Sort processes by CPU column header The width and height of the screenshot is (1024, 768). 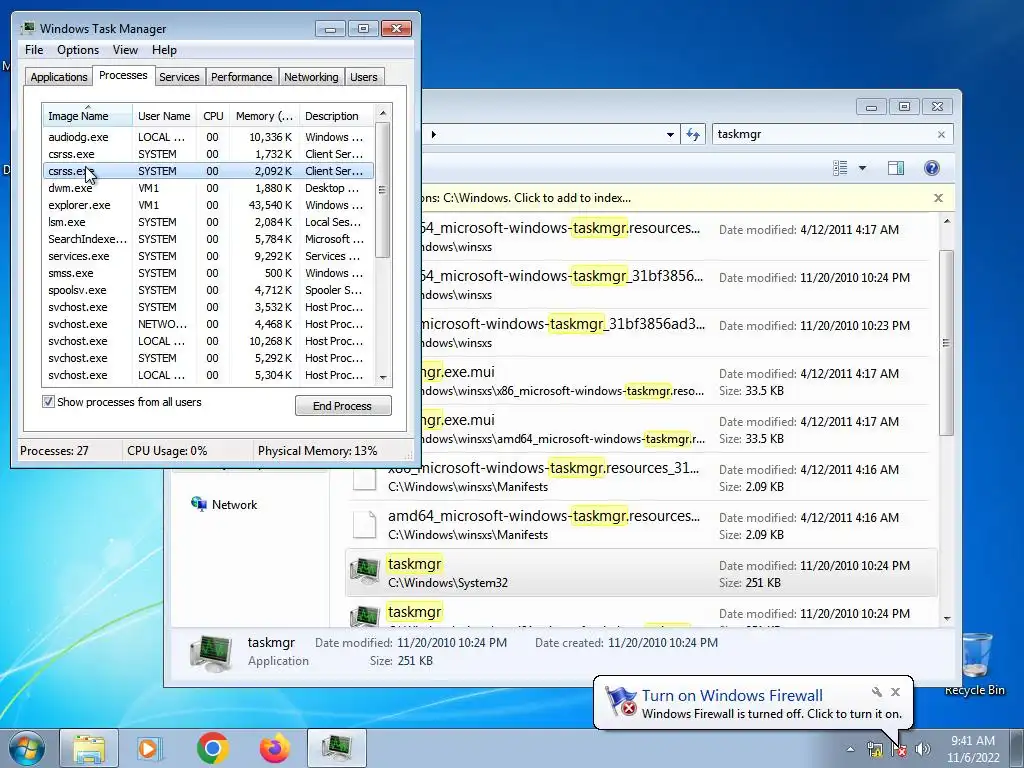tap(213, 116)
